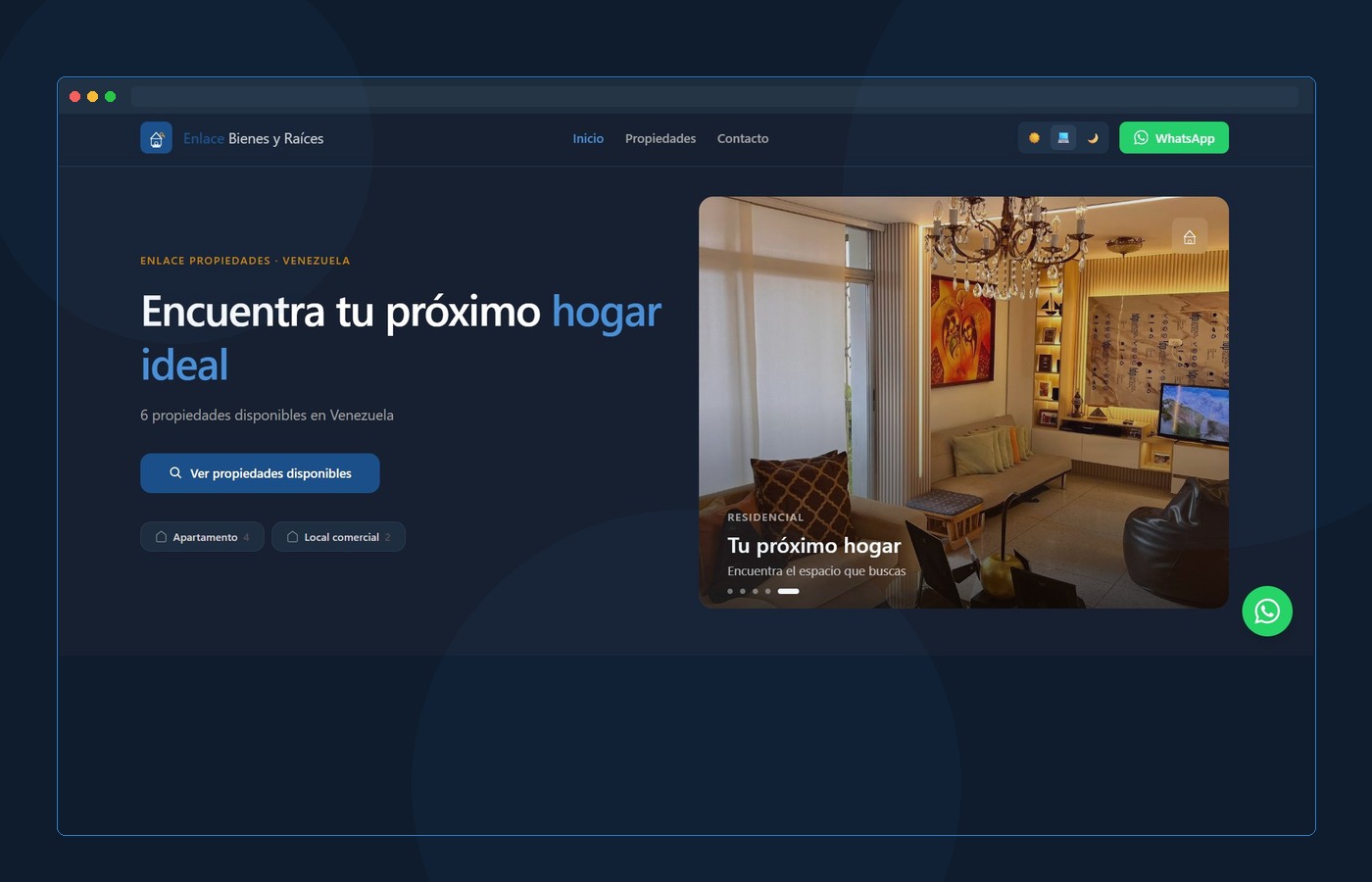This screenshot has height=882, width=1372.
Task: Go to the Inicio menu item
Action: pos(588,138)
